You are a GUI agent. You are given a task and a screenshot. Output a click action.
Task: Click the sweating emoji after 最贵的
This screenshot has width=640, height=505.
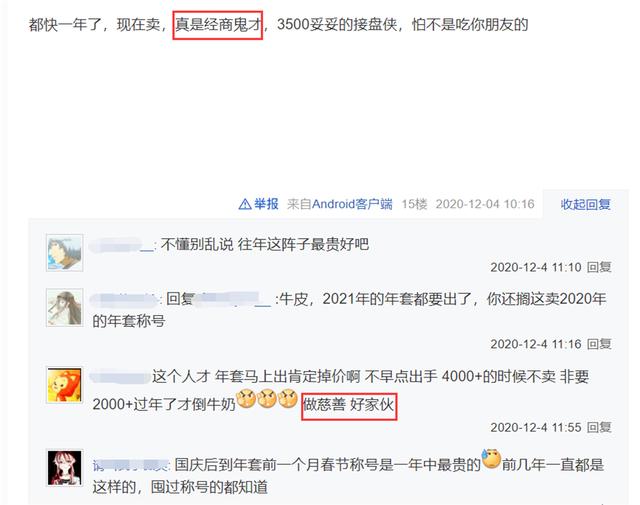click(x=491, y=459)
